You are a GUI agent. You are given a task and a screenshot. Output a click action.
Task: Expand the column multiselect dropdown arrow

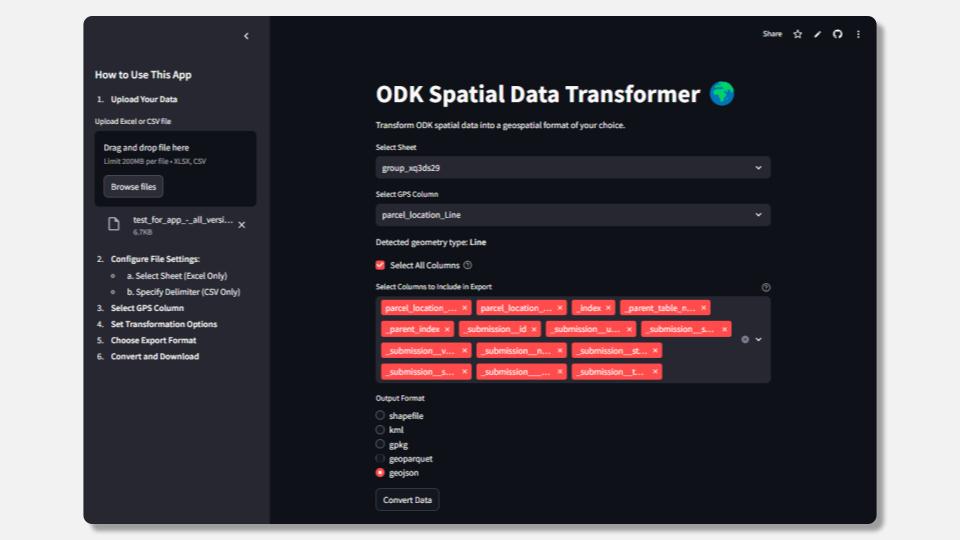point(759,339)
